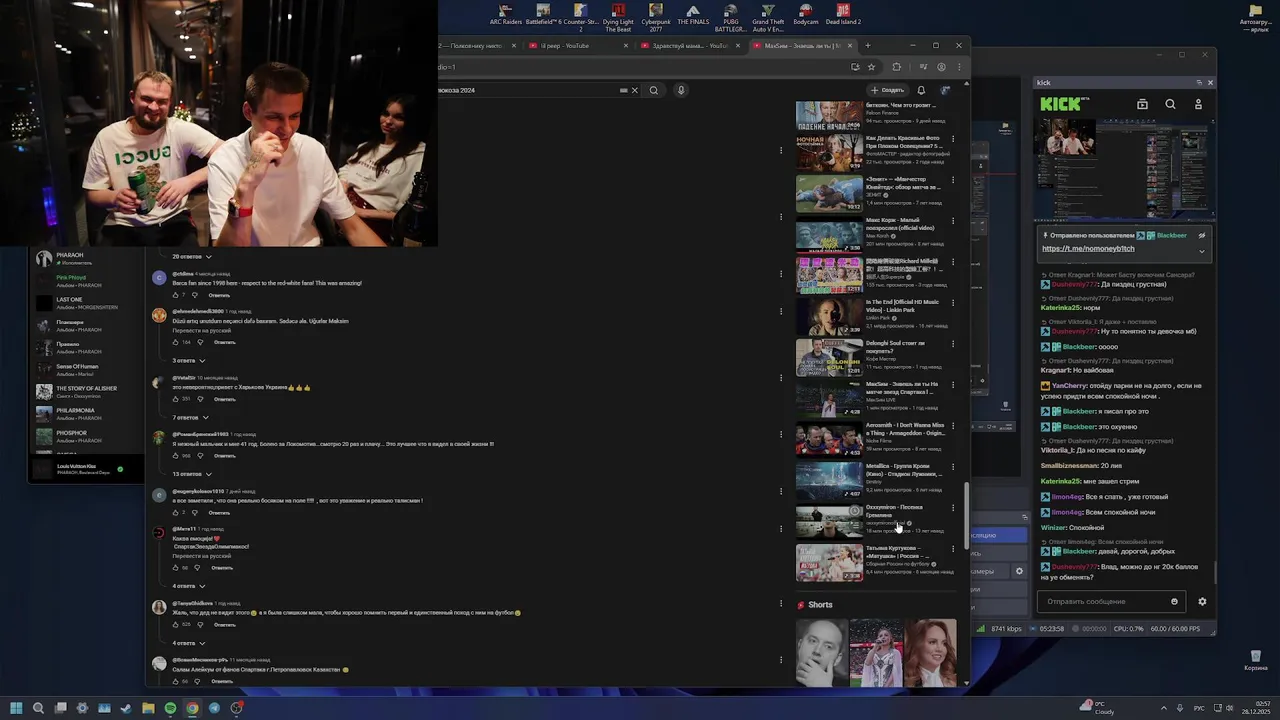
Task: Dislike the @eugenykolosov1010 comment
Action: [194, 512]
